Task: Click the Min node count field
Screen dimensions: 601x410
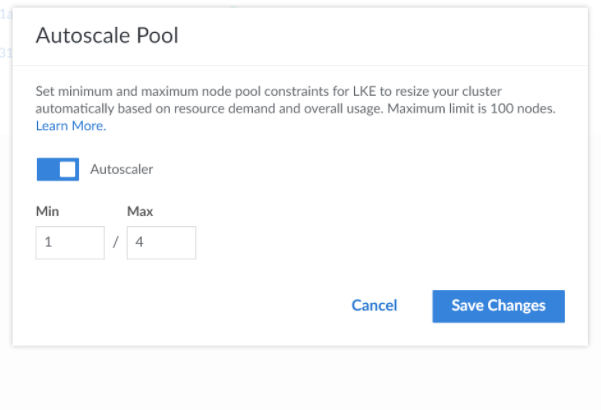Action: point(70,243)
